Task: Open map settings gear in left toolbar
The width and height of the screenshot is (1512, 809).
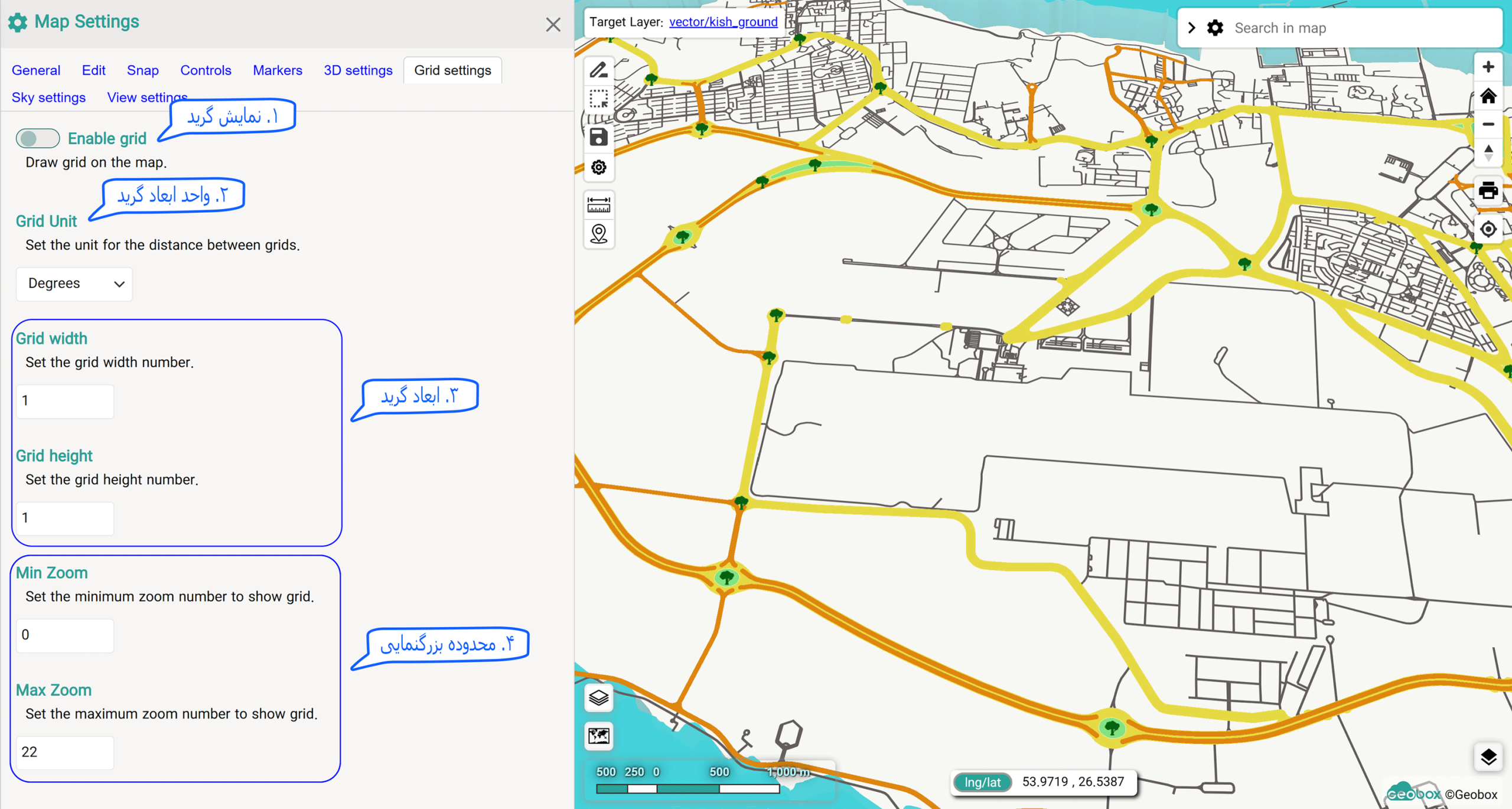Action: coord(598,168)
